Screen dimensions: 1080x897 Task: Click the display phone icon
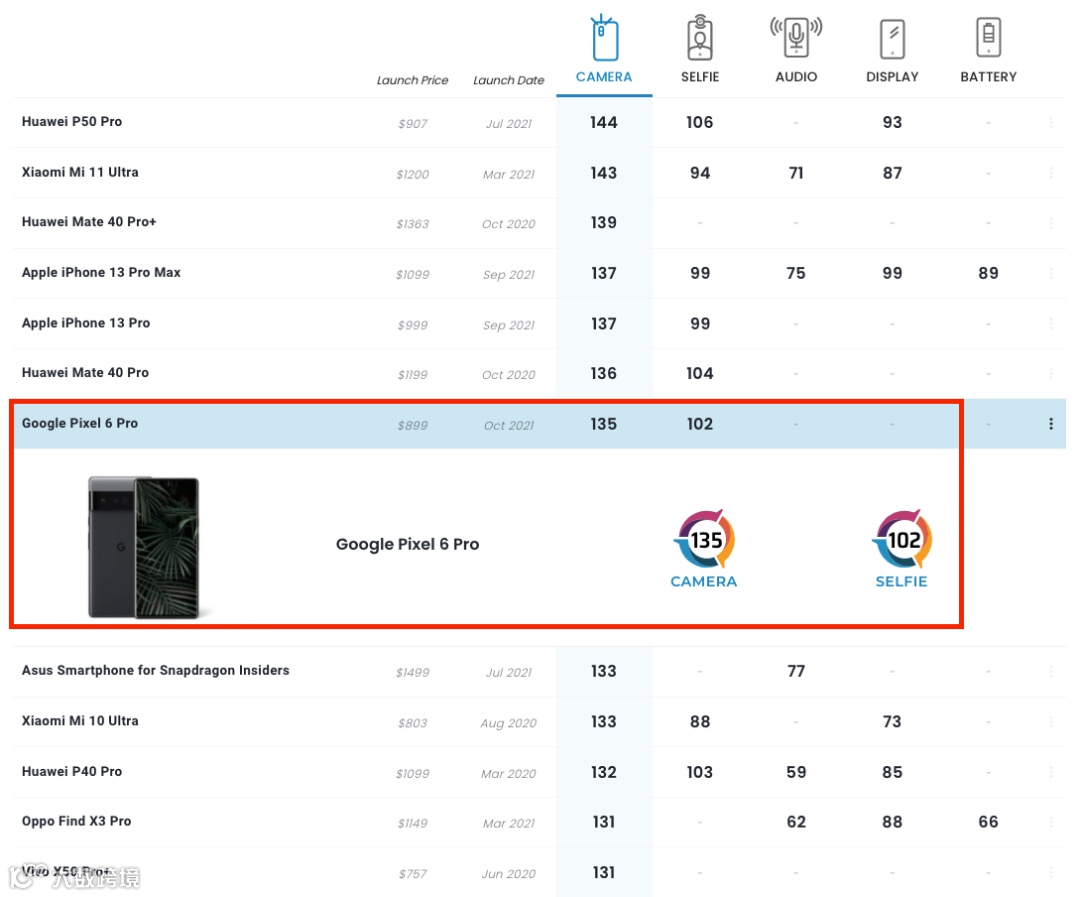coord(892,39)
